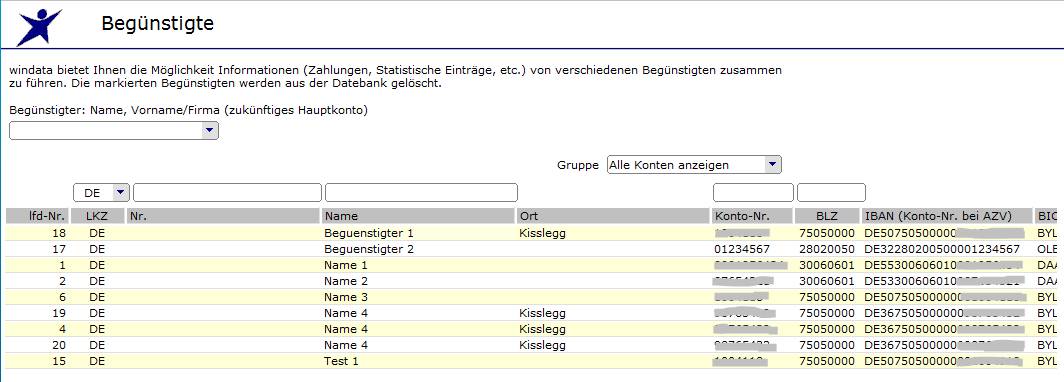The image size is (1064, 382).
Task: Click BLZ value 28020050
Action: click(x=827, y=249)
